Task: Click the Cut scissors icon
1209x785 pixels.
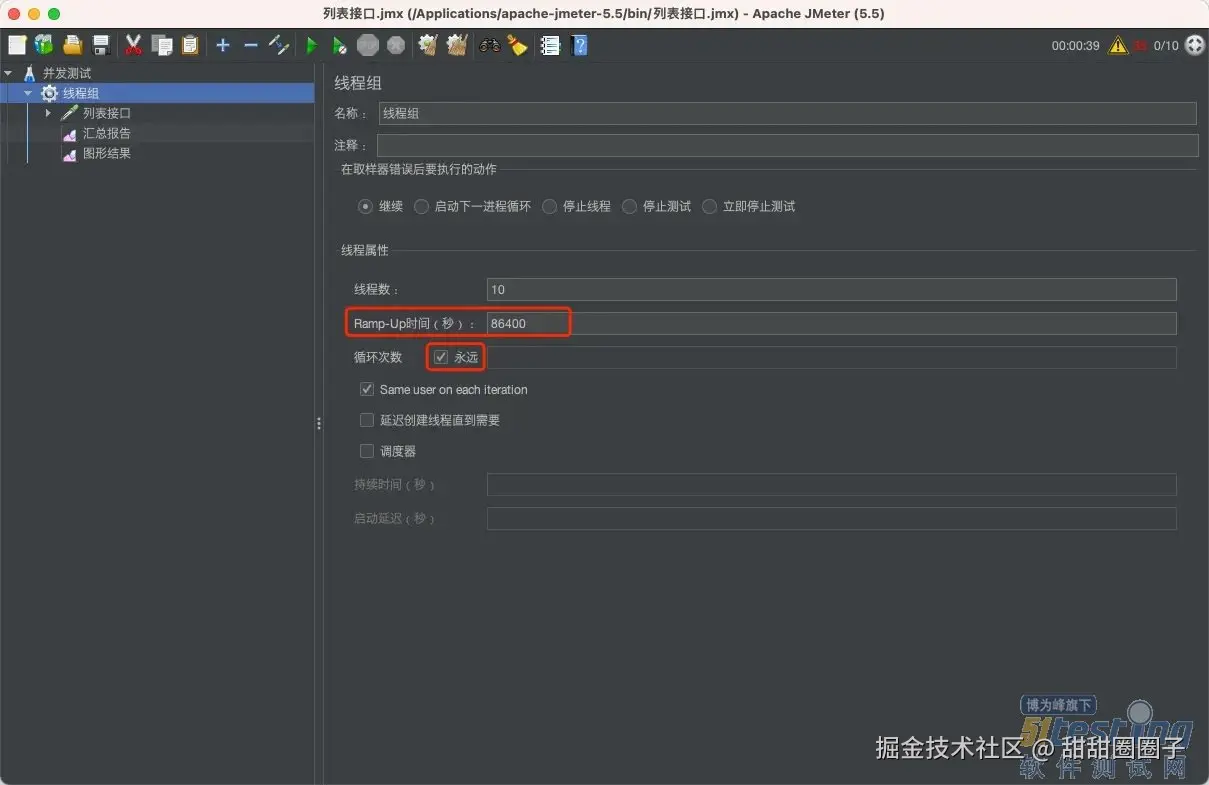Action: (133, 45)
